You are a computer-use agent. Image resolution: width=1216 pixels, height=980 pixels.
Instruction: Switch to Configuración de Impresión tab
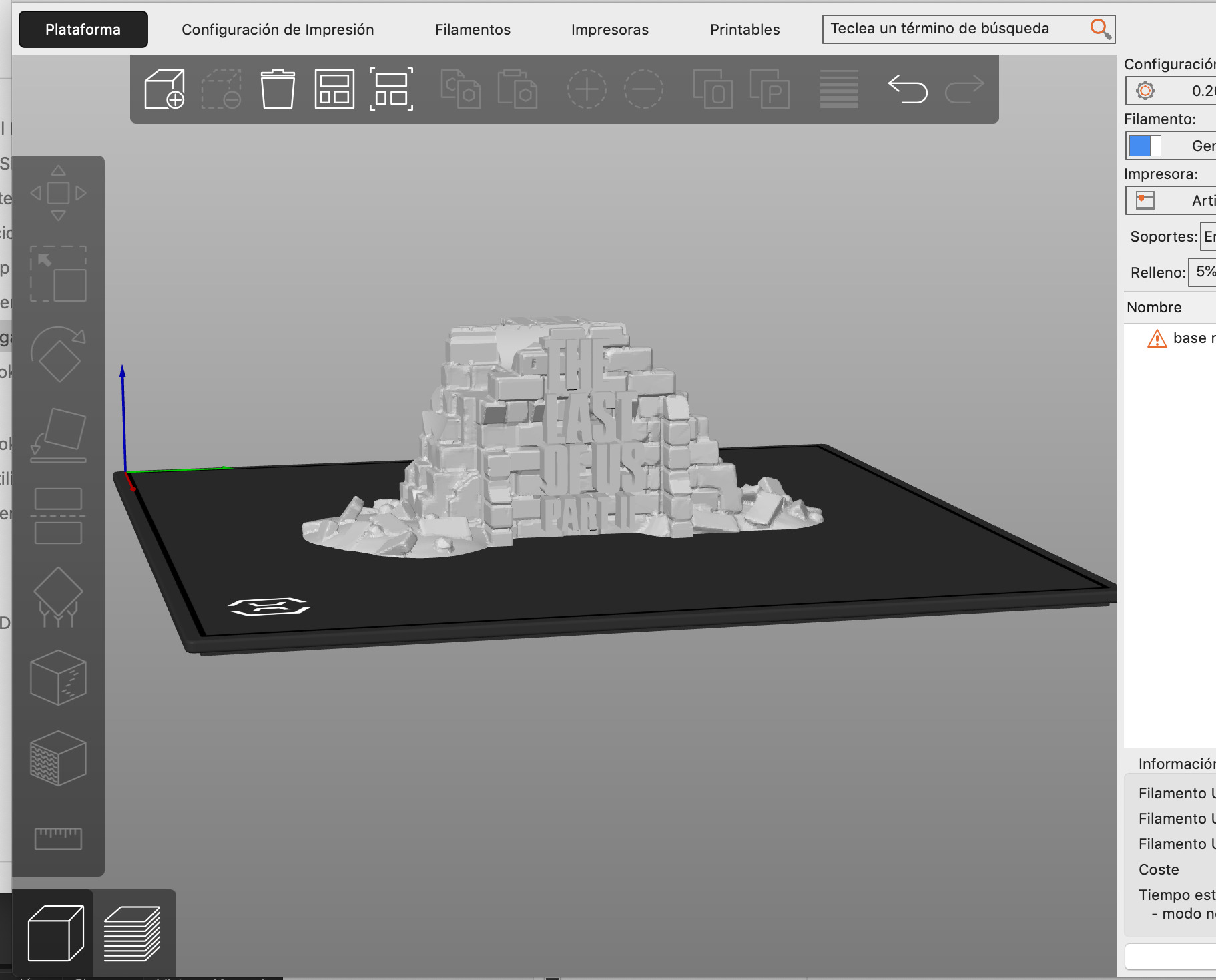(x=278, y=29)
